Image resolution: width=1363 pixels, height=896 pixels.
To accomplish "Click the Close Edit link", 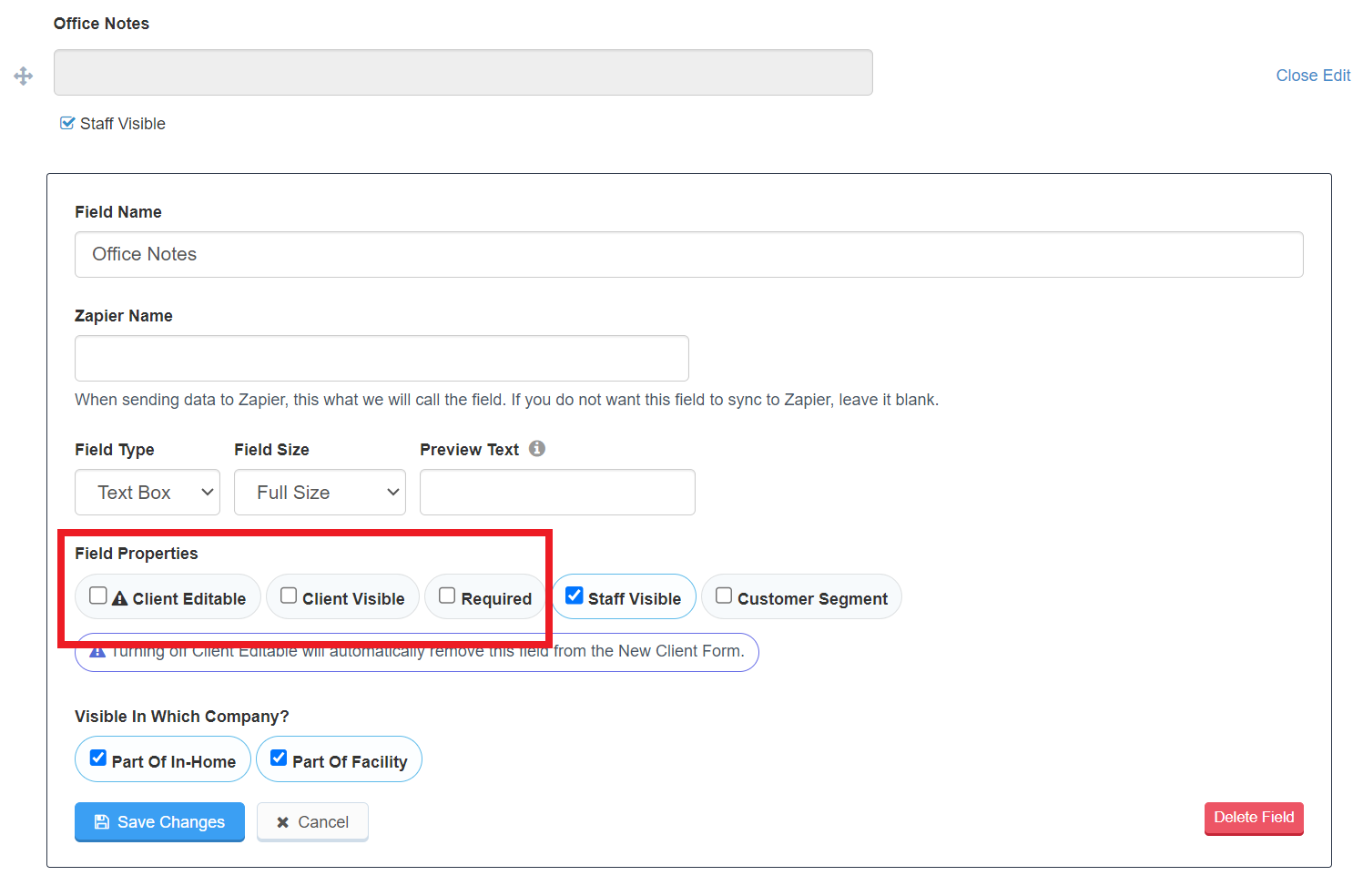I will click(1313, 76).
